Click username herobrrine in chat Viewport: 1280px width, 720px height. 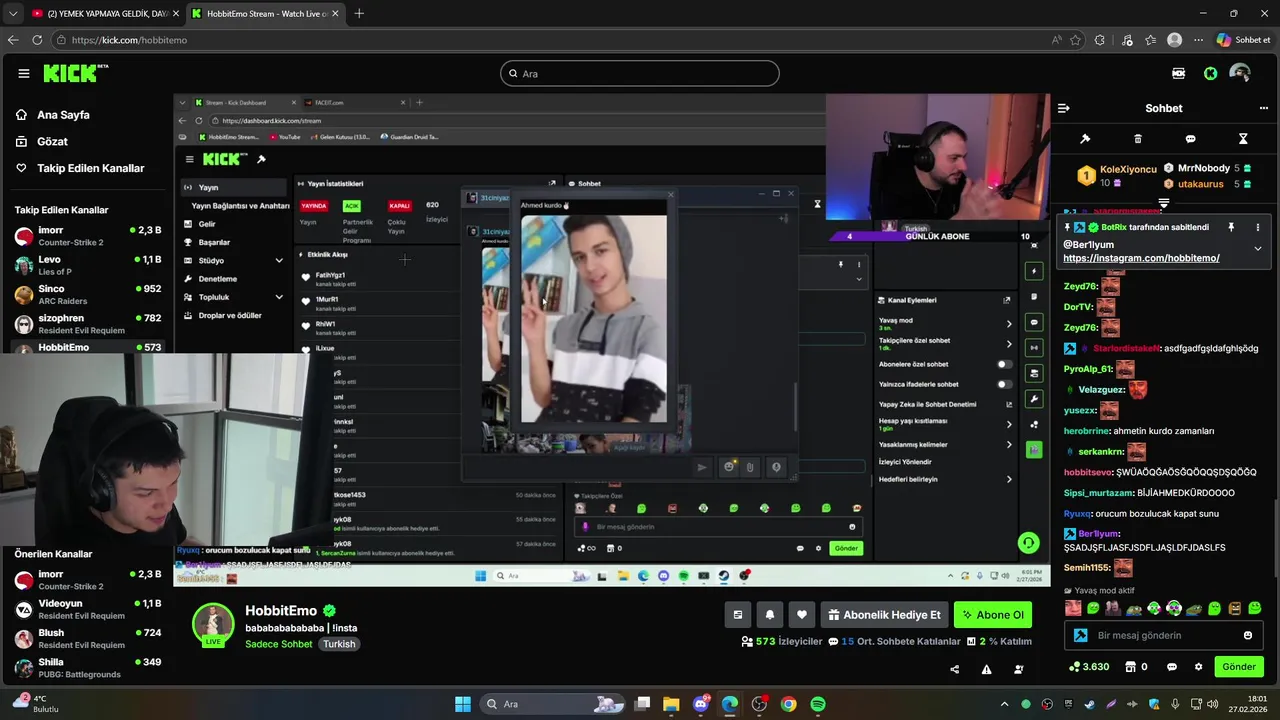(x=1086, y=431)
